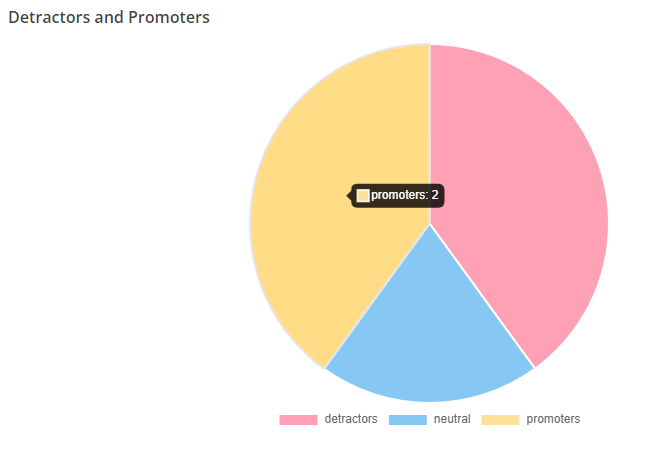Select the Detractors and Promoters chart title
Image resolution: width=660 pixels, height=460 pixels.
tap(109, 17)
